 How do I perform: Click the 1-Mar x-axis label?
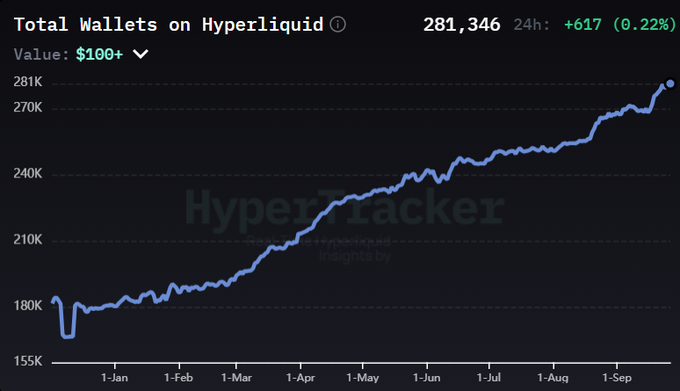click(x=236, y=378)
